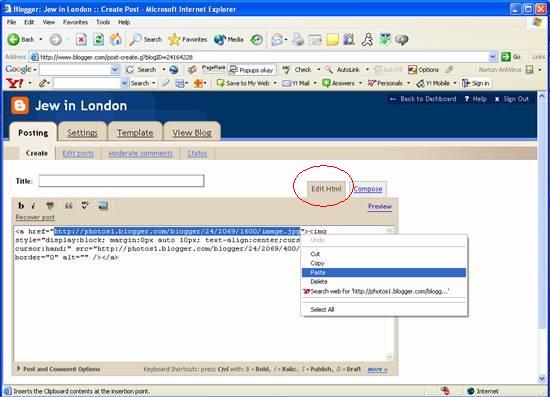Open the History icon
The image size is (550, 397).
[256, 40]
